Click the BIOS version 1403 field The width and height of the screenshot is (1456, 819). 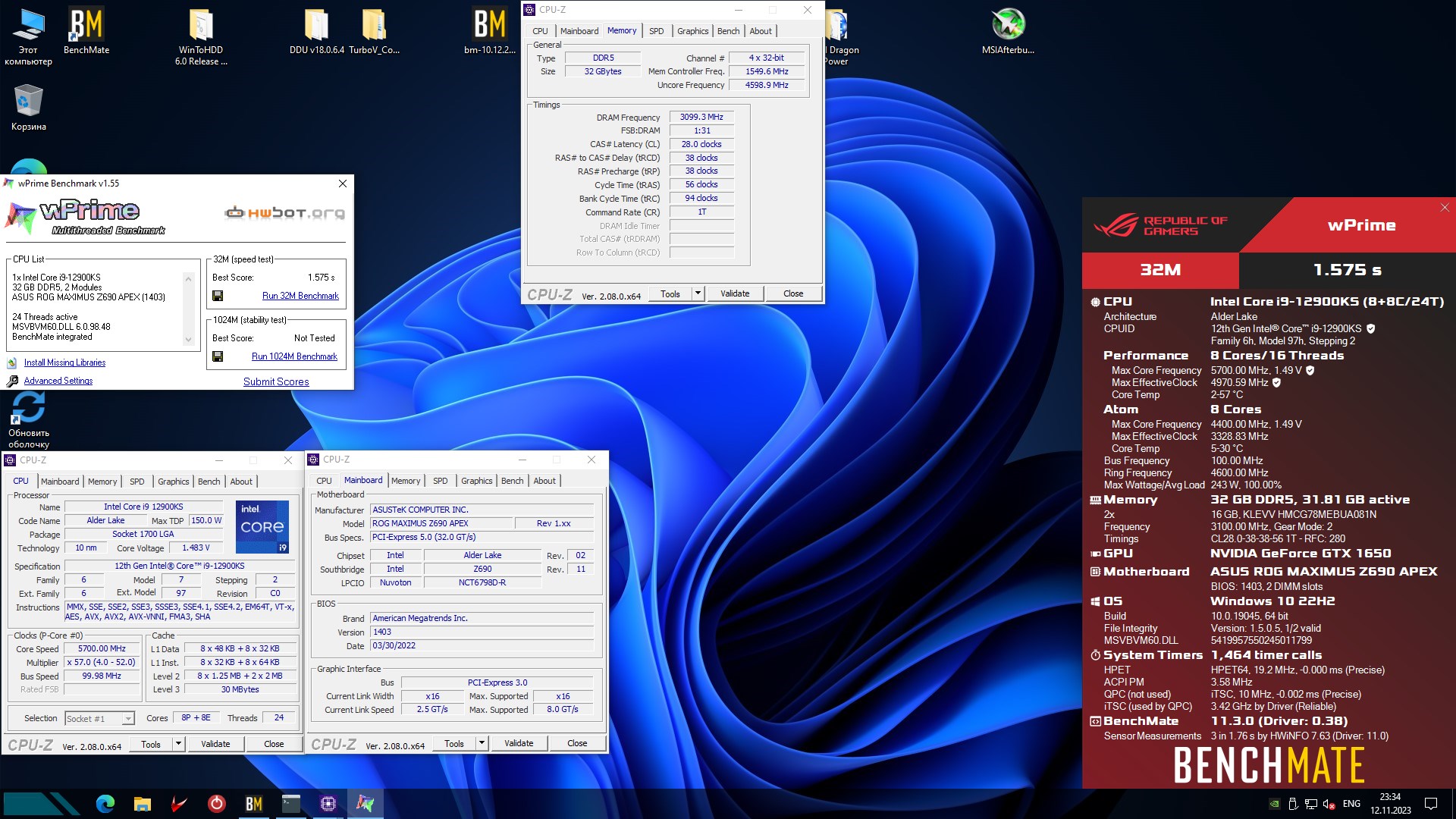[x=482, y=632]
